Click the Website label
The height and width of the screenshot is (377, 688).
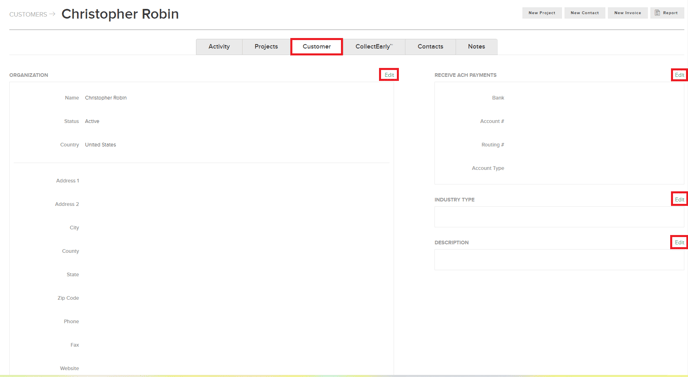[69, 369]
